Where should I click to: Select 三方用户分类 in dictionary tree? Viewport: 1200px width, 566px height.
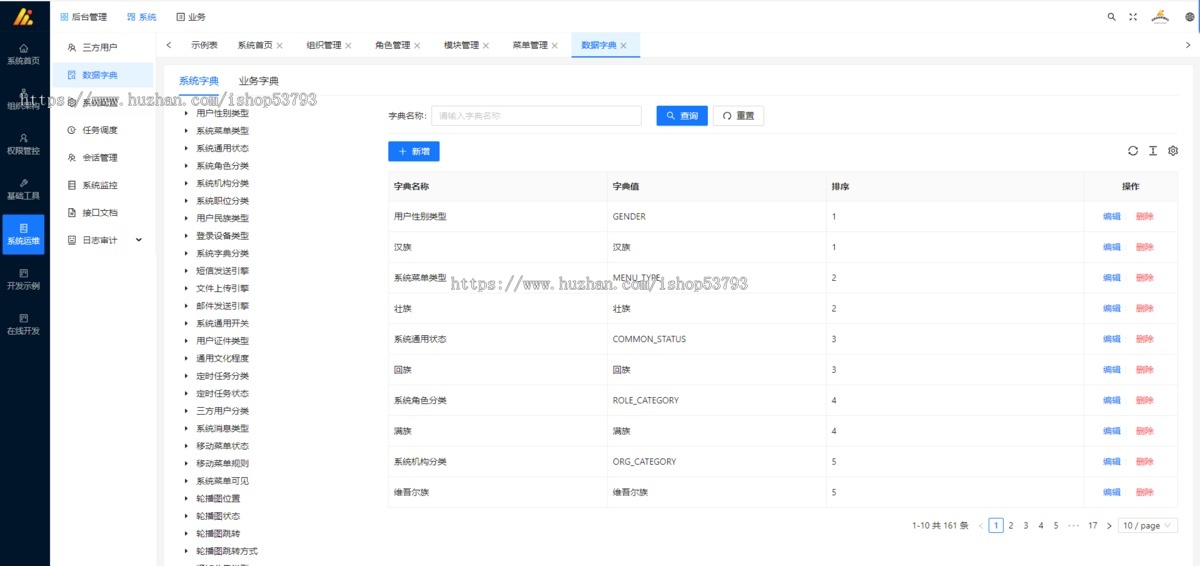point(223,411)
